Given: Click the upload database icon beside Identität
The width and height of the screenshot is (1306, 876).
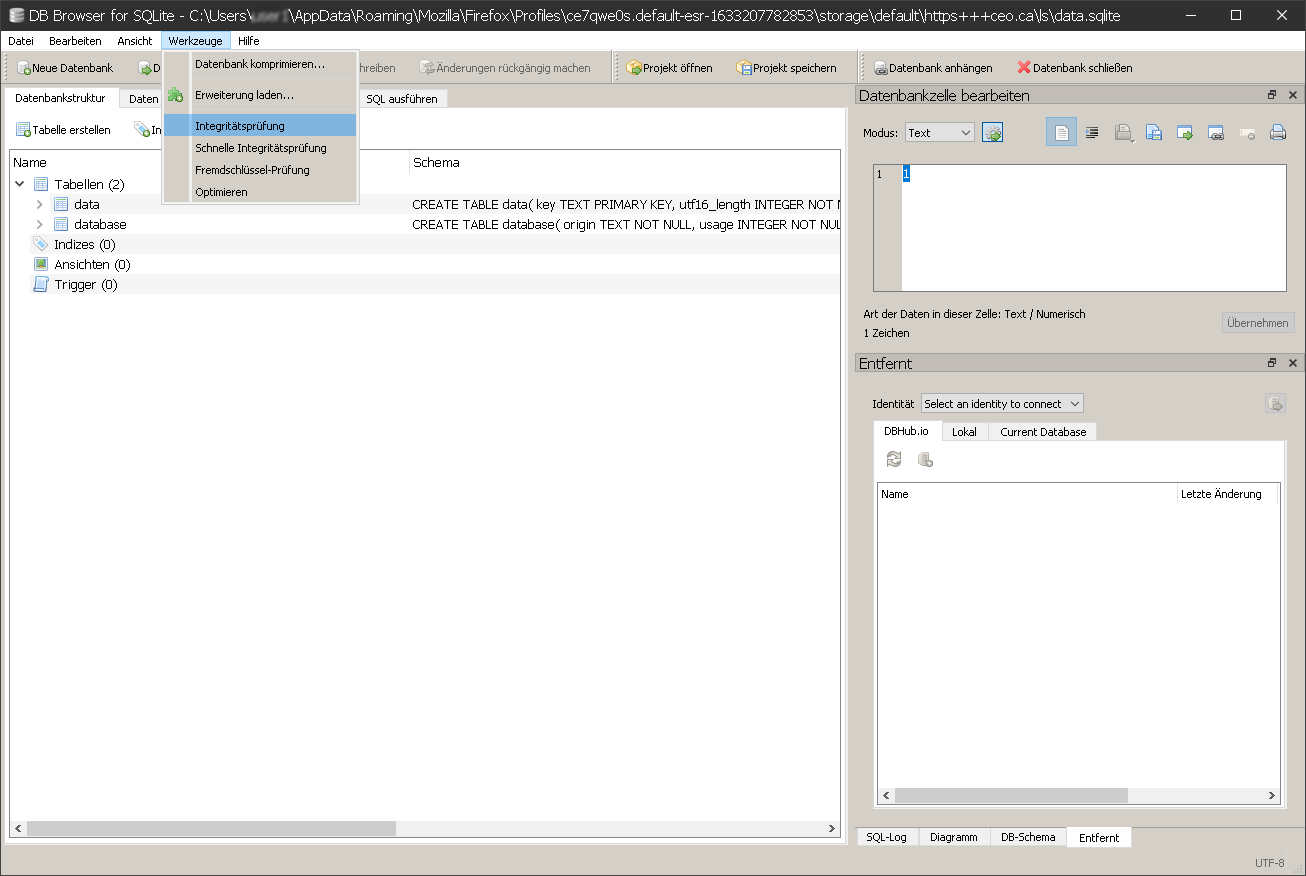Looking at the screenshot, I should [x=1275, y=404].
